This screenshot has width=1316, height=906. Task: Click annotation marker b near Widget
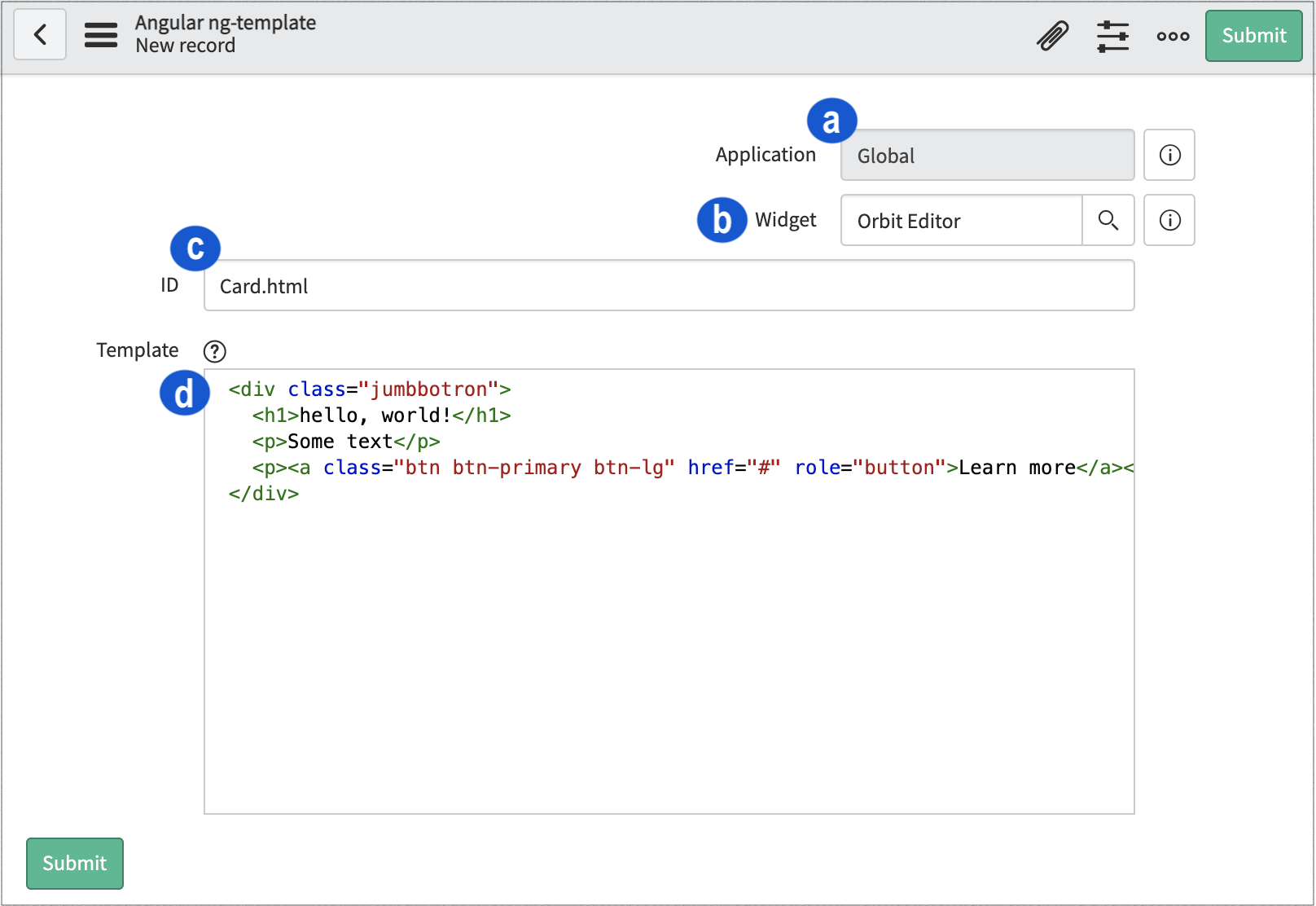click(x=722, y=220)
